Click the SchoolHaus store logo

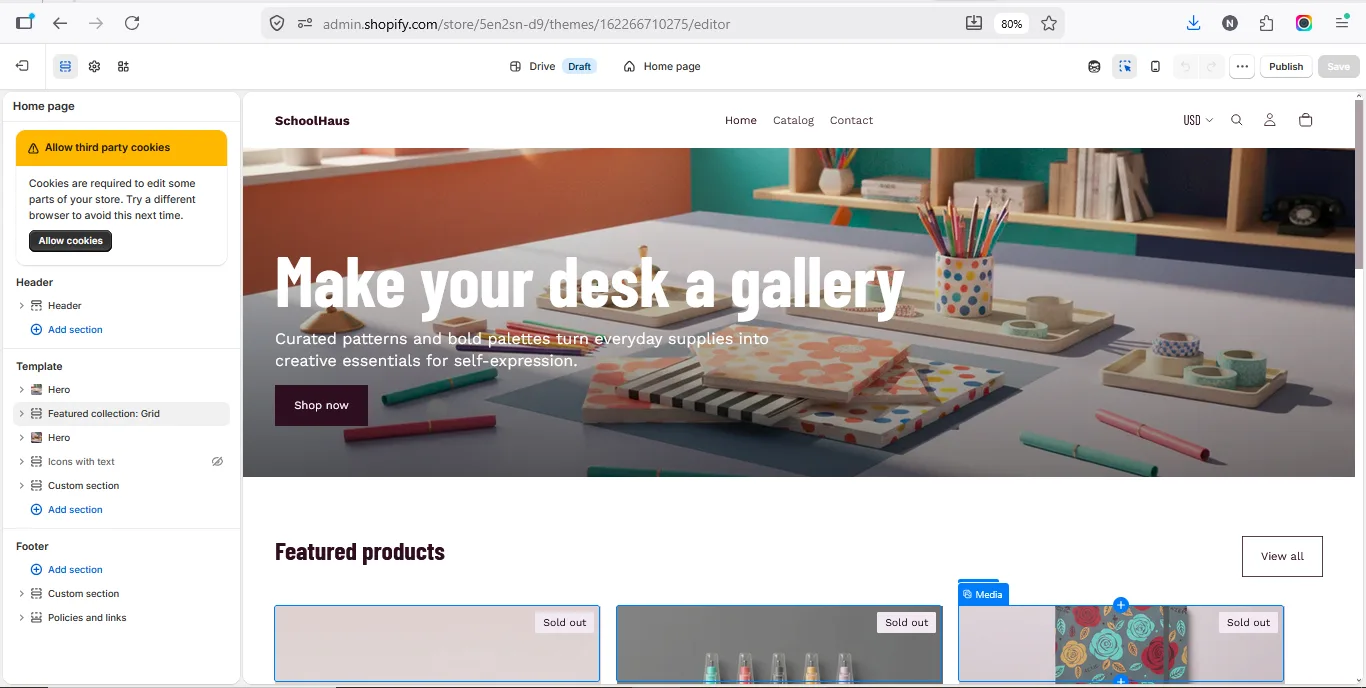pos(312,120)
